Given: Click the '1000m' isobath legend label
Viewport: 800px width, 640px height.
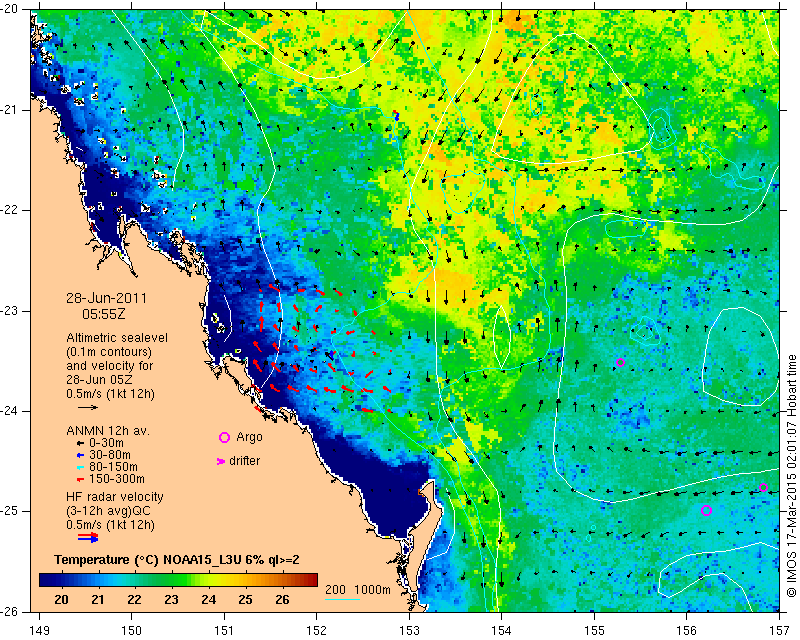Looking at the screenshot, I should click(x=372, y=590).
